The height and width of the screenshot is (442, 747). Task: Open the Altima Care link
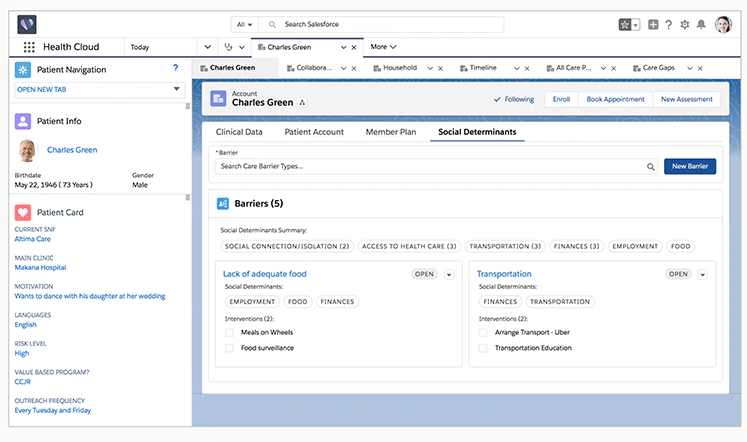pos(32,239)
